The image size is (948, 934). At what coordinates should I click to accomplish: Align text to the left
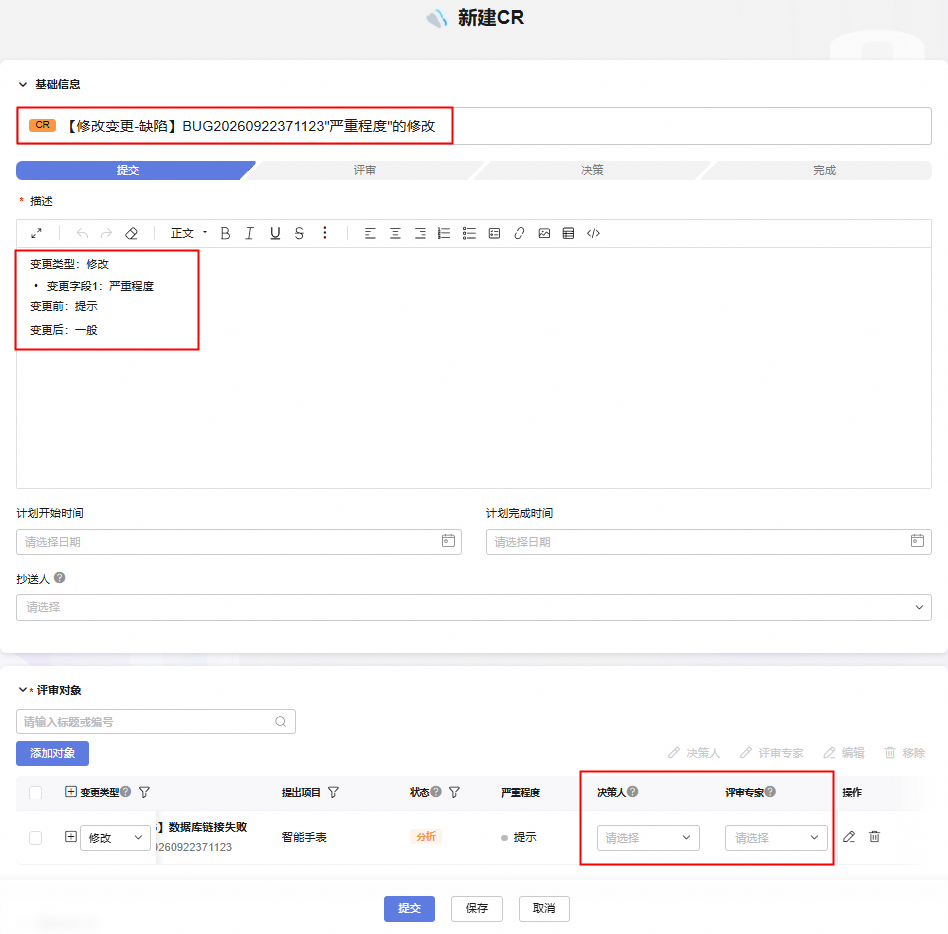(371, 233)
